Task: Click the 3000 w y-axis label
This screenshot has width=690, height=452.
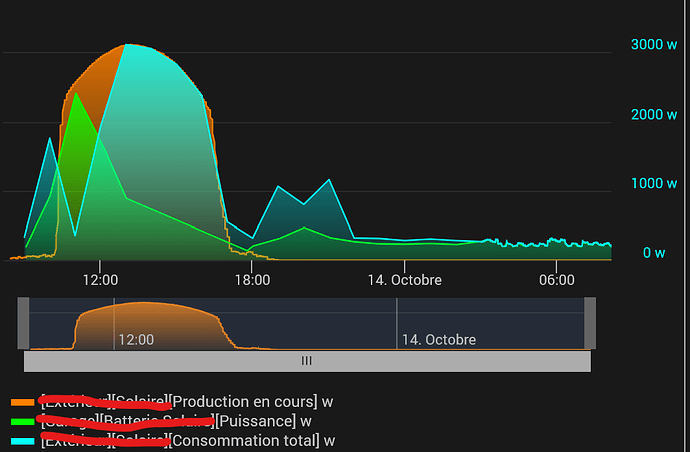Action: coord(654,44)
